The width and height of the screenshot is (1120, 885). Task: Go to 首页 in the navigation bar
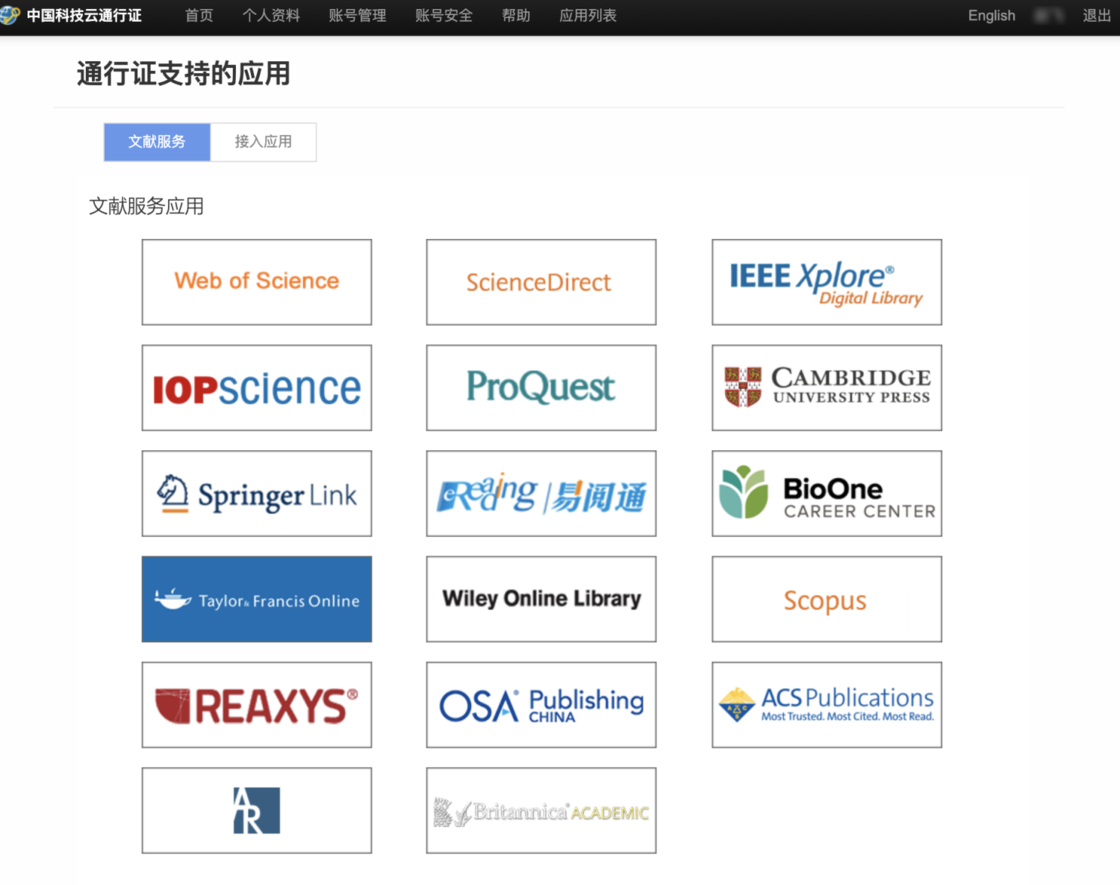pyautogui.click(x=199, y=16)
